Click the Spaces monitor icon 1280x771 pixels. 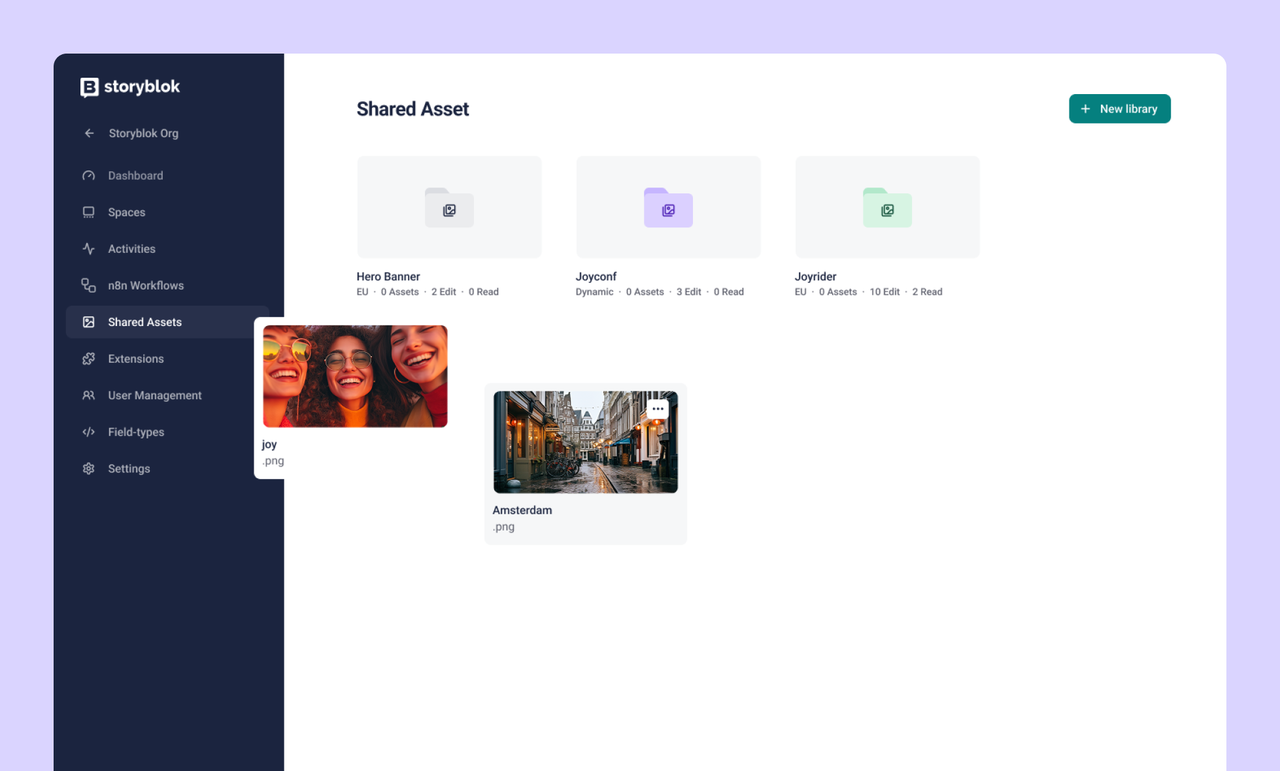tap(88, 212)
